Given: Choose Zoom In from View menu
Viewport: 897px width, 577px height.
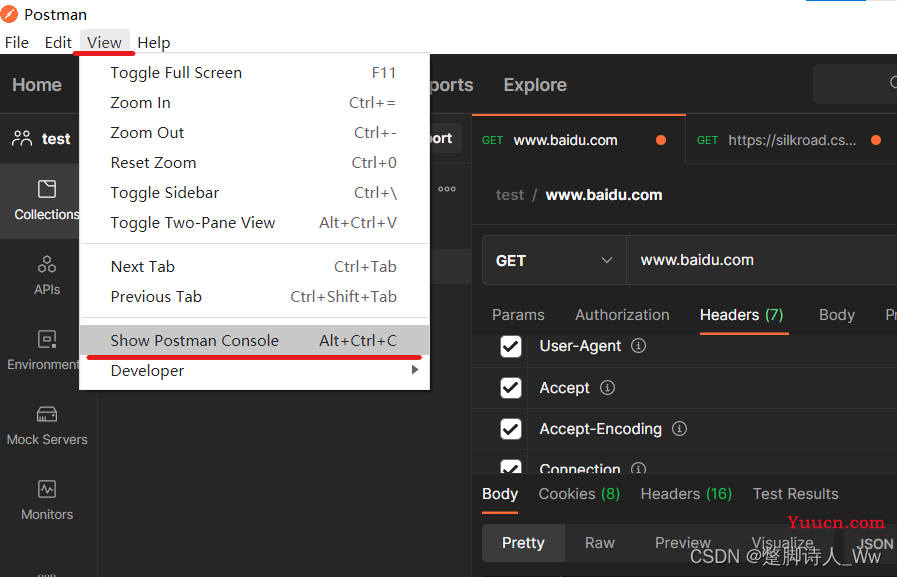Looking at the screenshot, I should point(255,102).
